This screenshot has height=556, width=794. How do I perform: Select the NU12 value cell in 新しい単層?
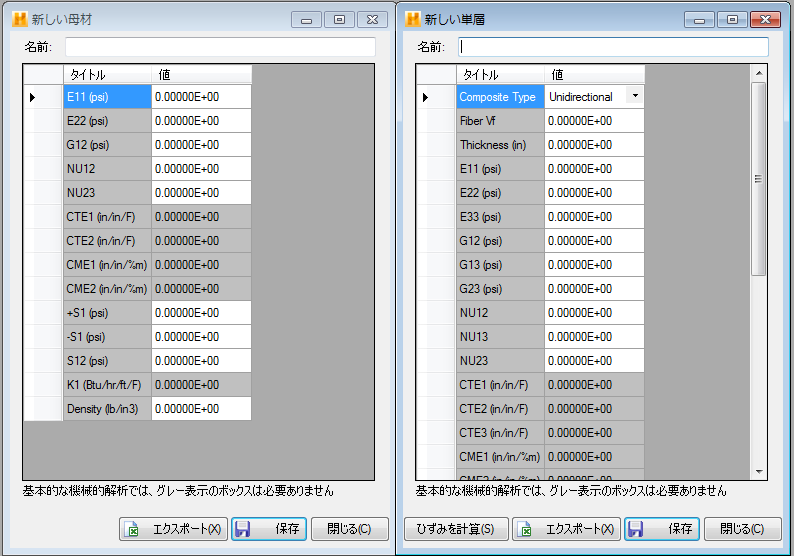pyautogui.click(x=594, y=313)
